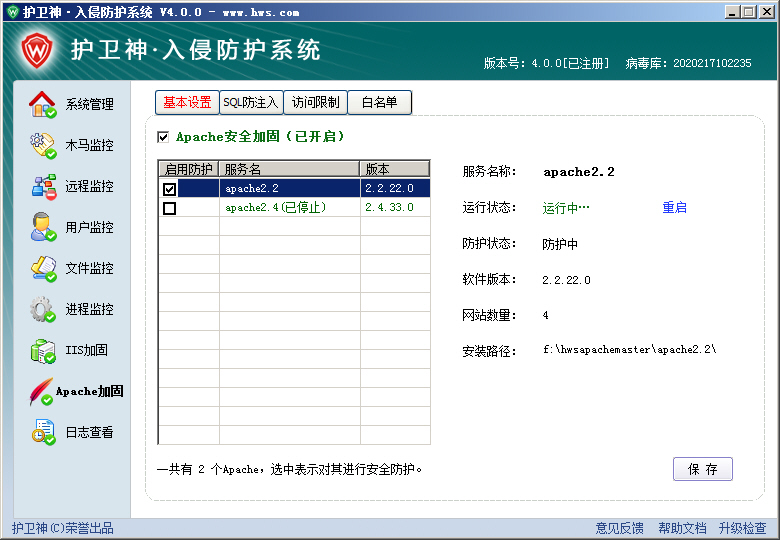This screenshot has height=540, width=780.
Task: Select 文件监控 sidebar label
Action: tap(90, 269)
